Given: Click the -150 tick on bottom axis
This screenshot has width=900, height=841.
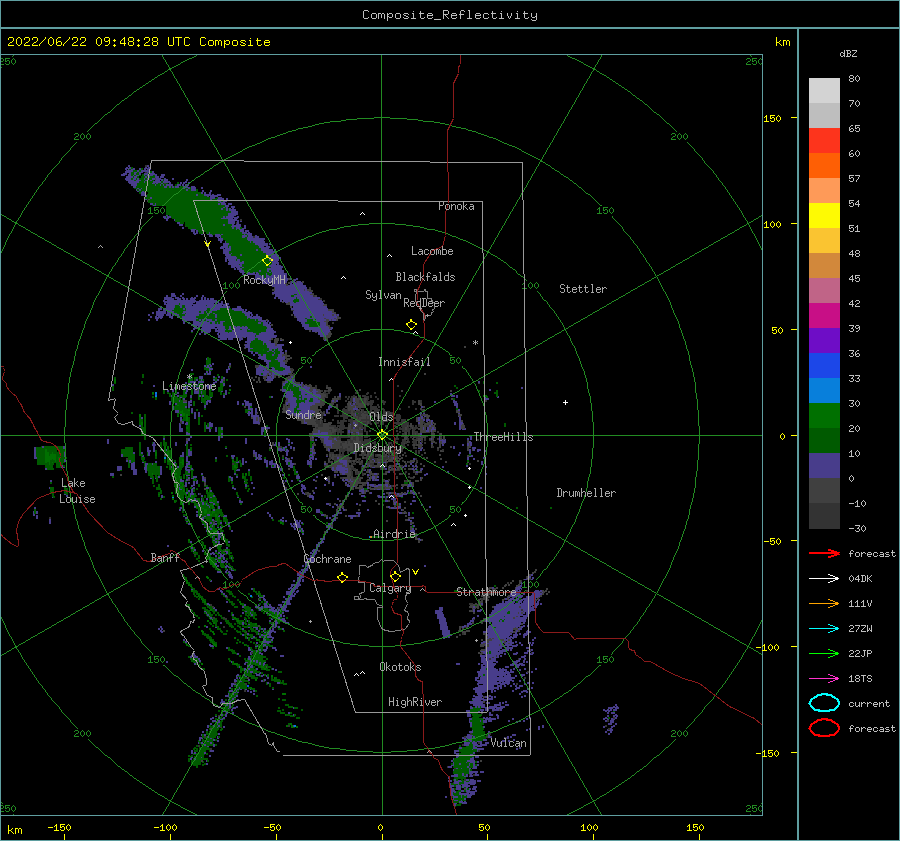Looking at the screenshot, I should [x=59, y=827].
